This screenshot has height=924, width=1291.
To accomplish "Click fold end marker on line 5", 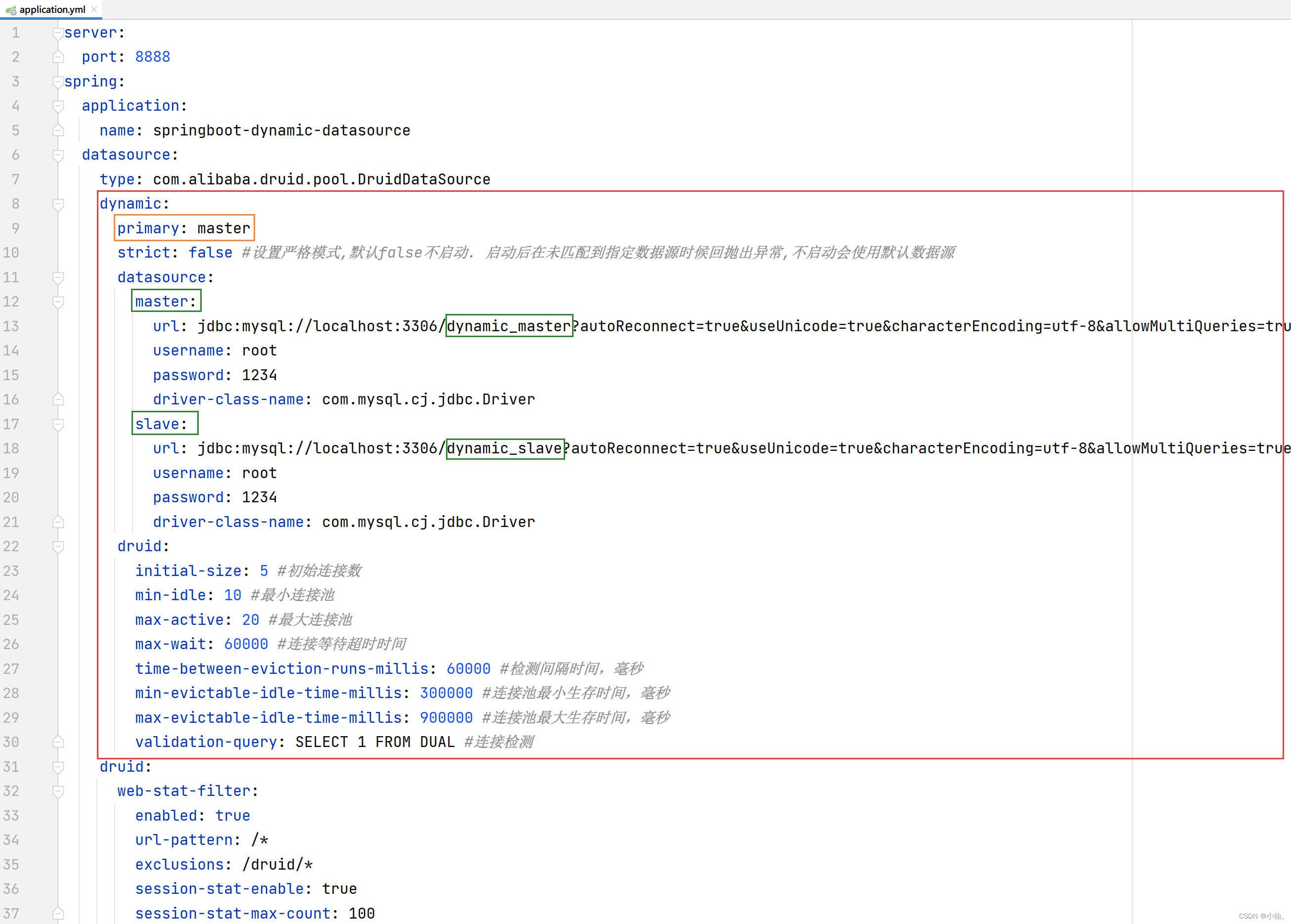I will 57,131.
